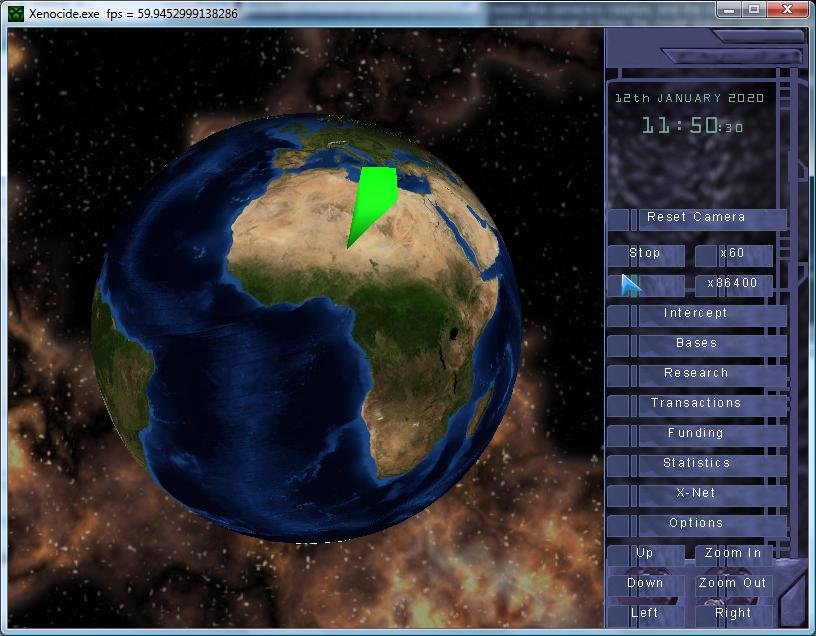Screen dimensions: 816x636
Task: Zoom In on the globe
Action: [734, 554]
